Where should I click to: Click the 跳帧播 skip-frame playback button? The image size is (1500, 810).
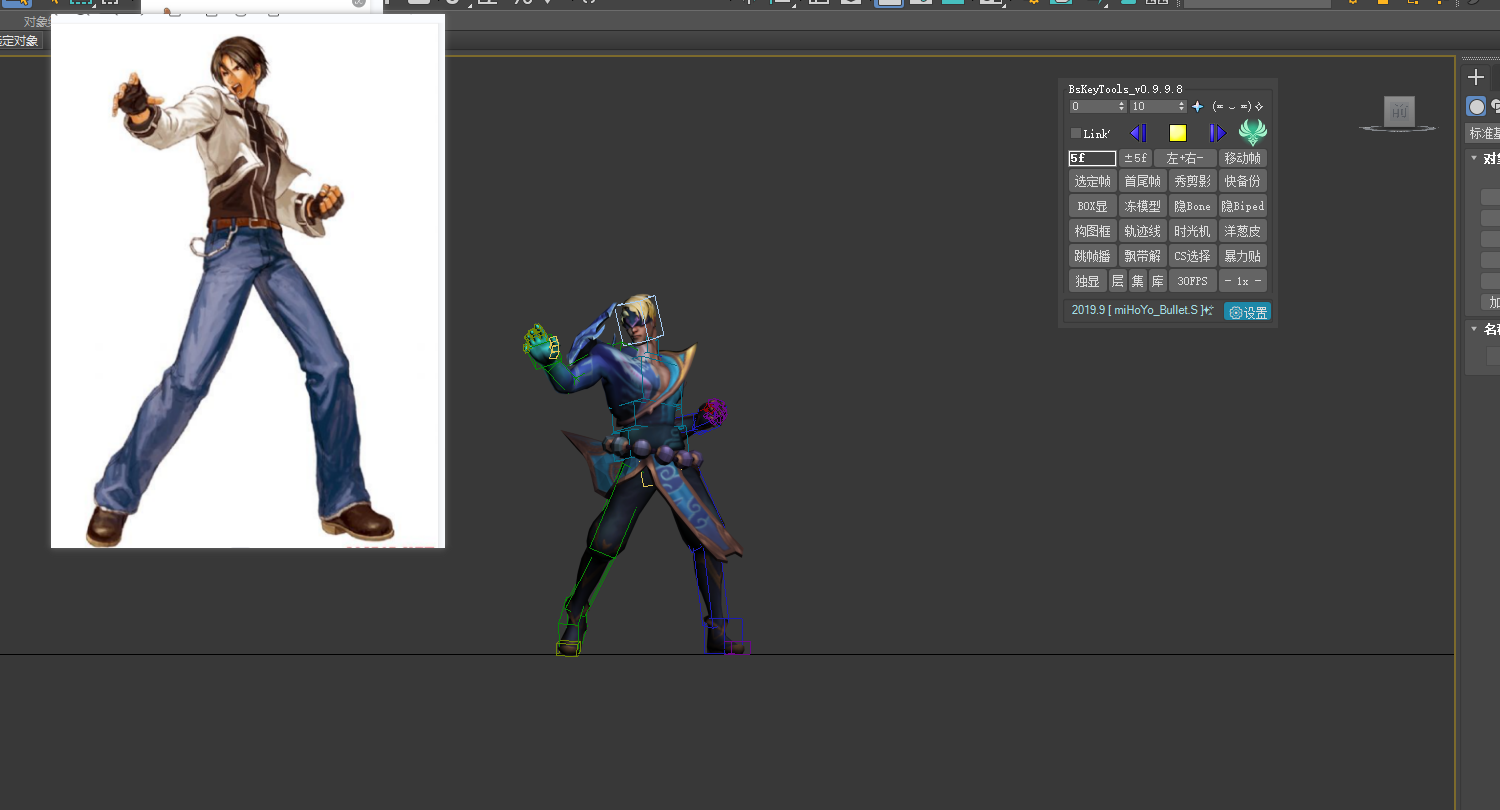(x=1093, y=256)
